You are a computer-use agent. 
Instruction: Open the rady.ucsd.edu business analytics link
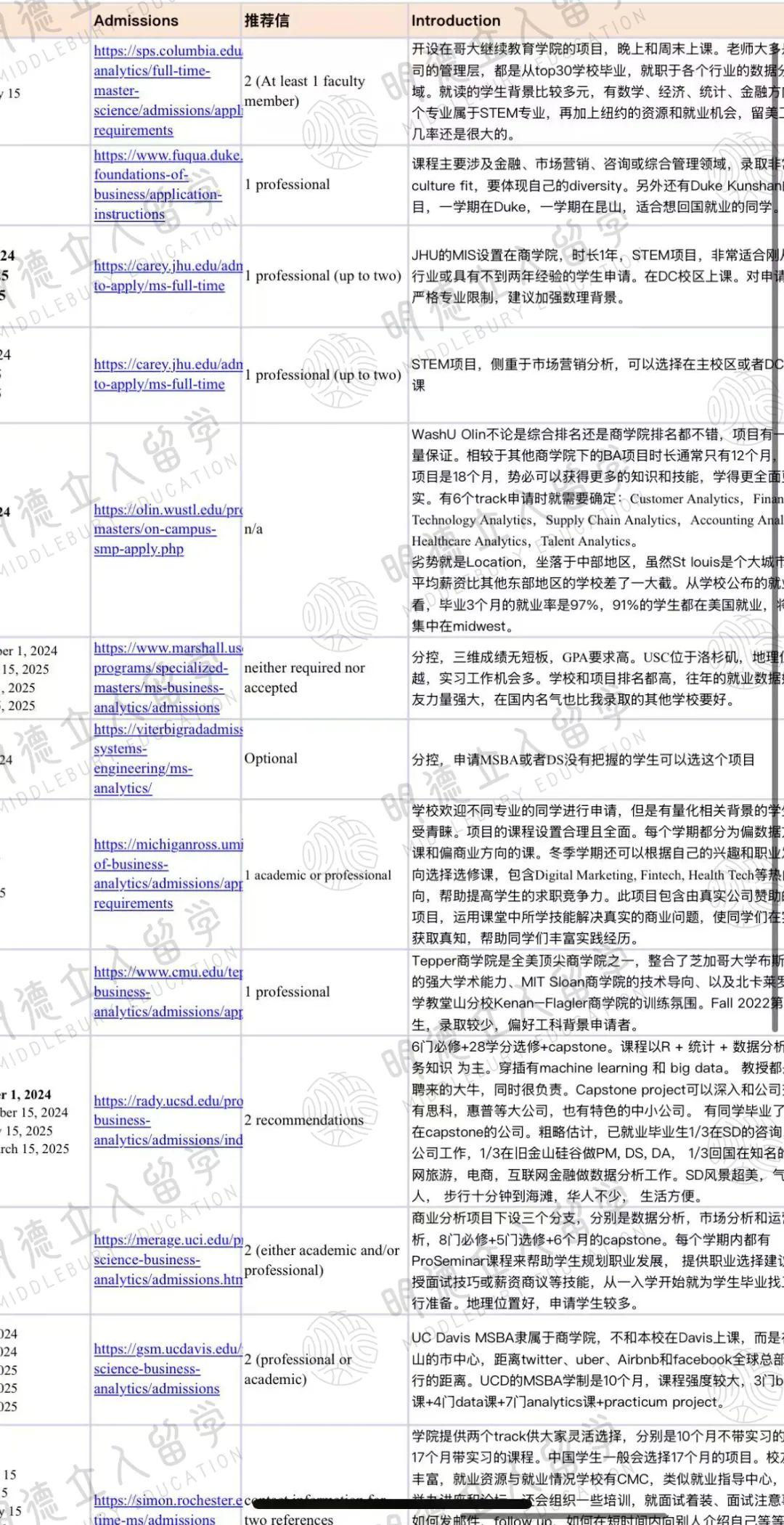point(168,1121)
